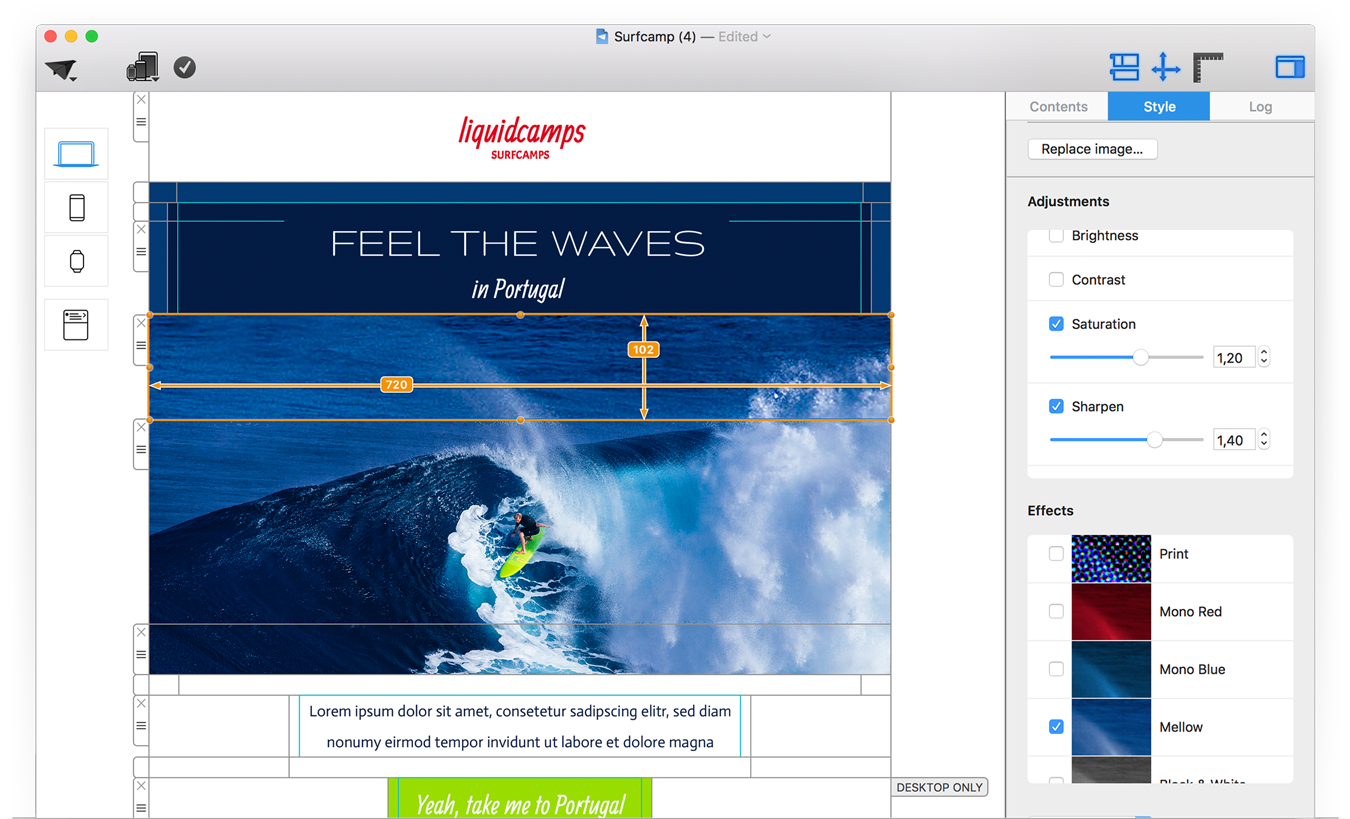1350x819 pixels.
Task: Click the Lorem ipsum paragraph text
Action: [x=520, y=727]
